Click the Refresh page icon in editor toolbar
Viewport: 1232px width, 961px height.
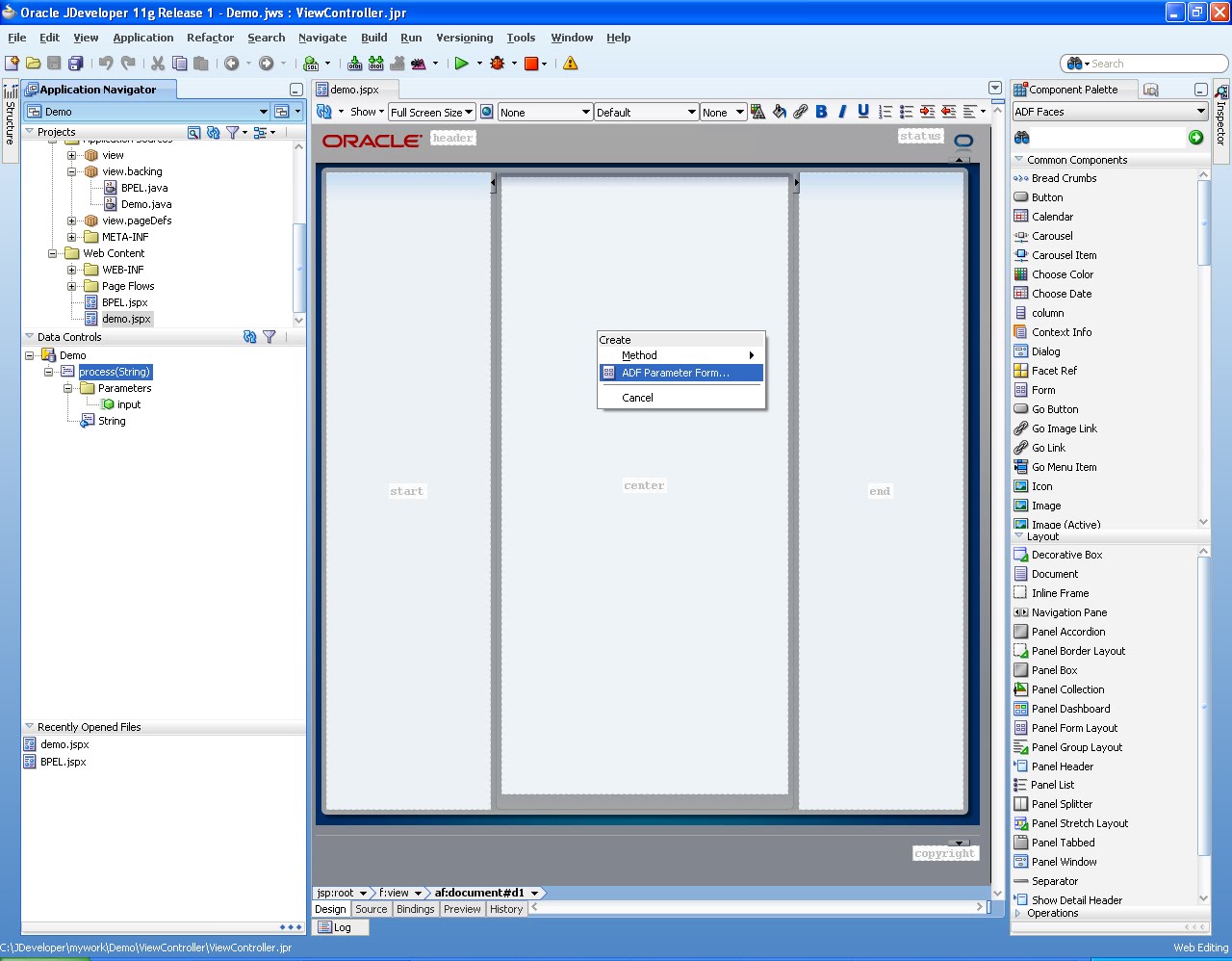click(324, 112)
